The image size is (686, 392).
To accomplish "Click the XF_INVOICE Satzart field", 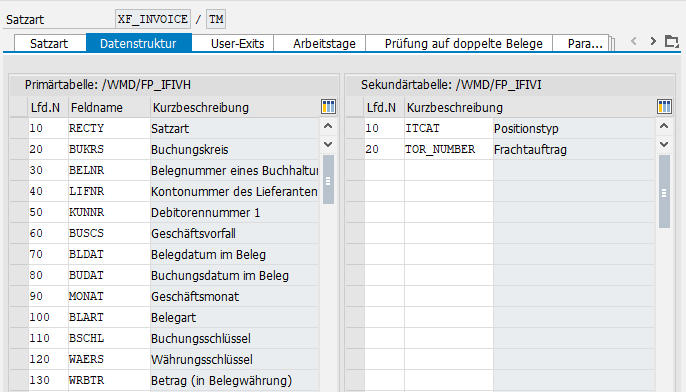I will 153,19.
